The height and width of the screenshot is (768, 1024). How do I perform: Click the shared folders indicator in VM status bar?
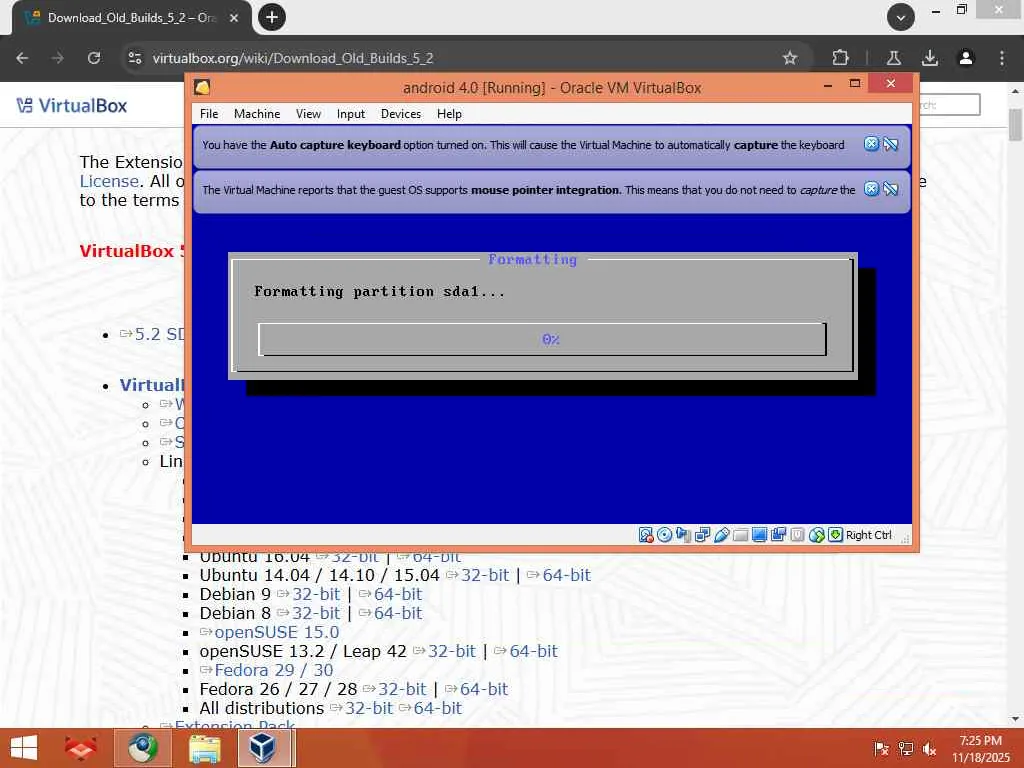coord(740,535)
